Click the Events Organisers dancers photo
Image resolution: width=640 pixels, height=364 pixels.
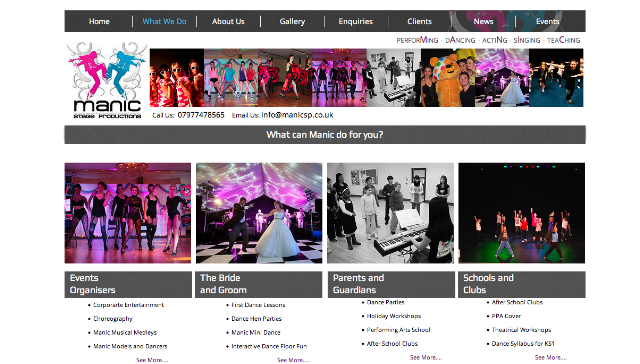point(128,213)
